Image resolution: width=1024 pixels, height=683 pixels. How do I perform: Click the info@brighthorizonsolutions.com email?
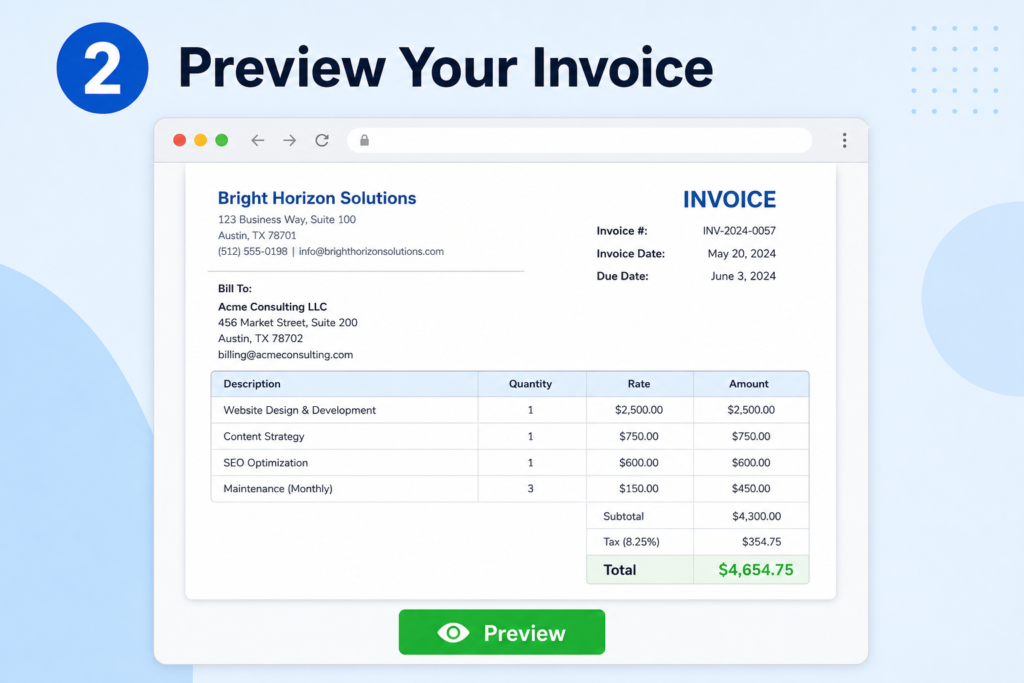tap(371, 251)
